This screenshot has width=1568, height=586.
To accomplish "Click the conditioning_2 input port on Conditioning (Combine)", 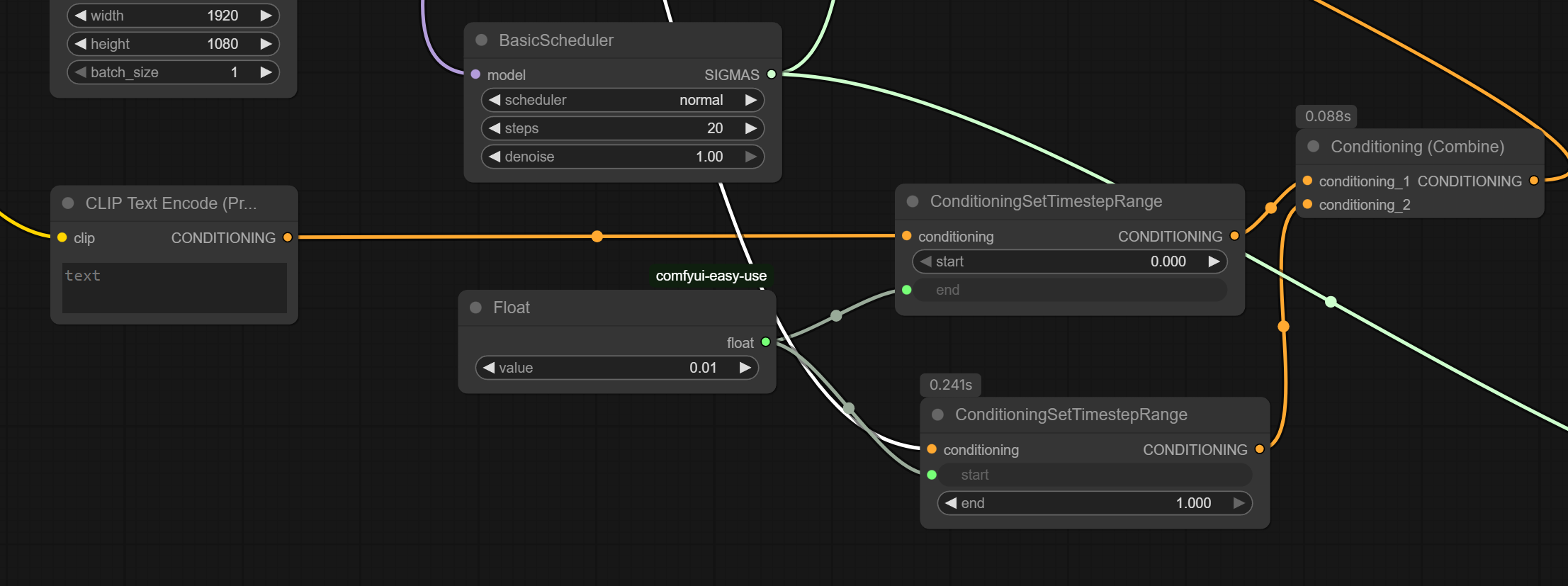I will [x=1307, y=205].
